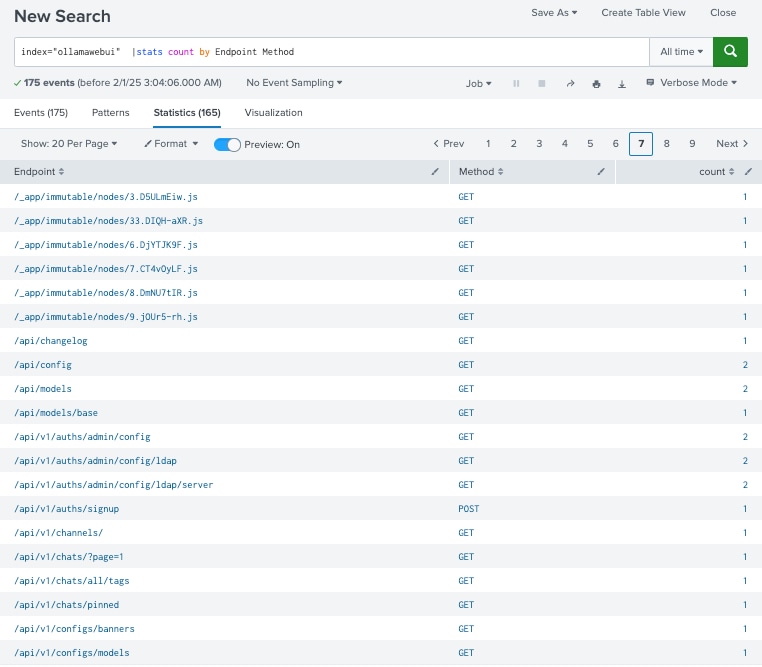Click /_app/immutable/nodes/8.DmNU7tIR.js endpoint
Image resolution: width=762 pixels, height=667 pixels.
106,292
